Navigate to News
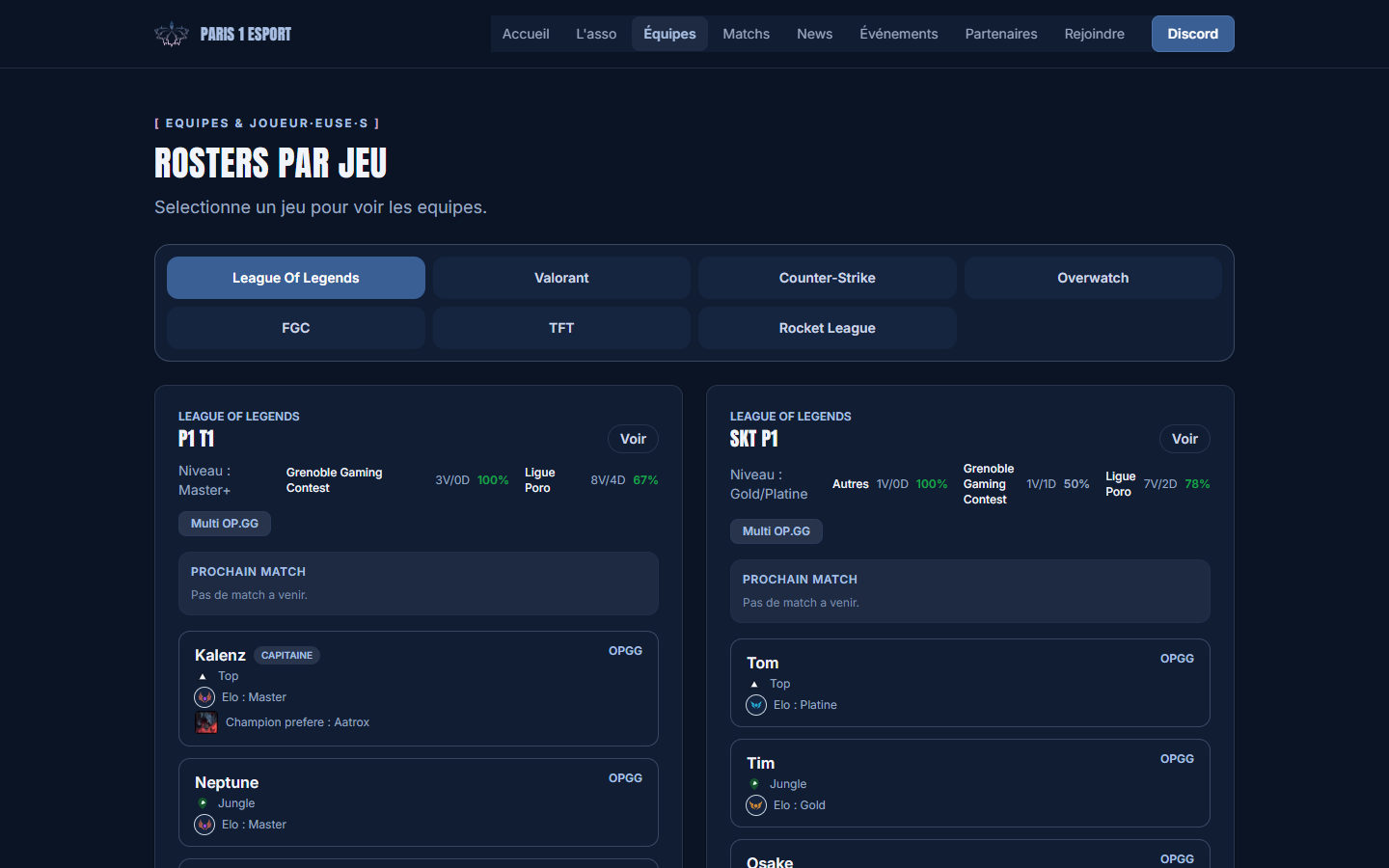1389x868 pixels. (815, 34)
